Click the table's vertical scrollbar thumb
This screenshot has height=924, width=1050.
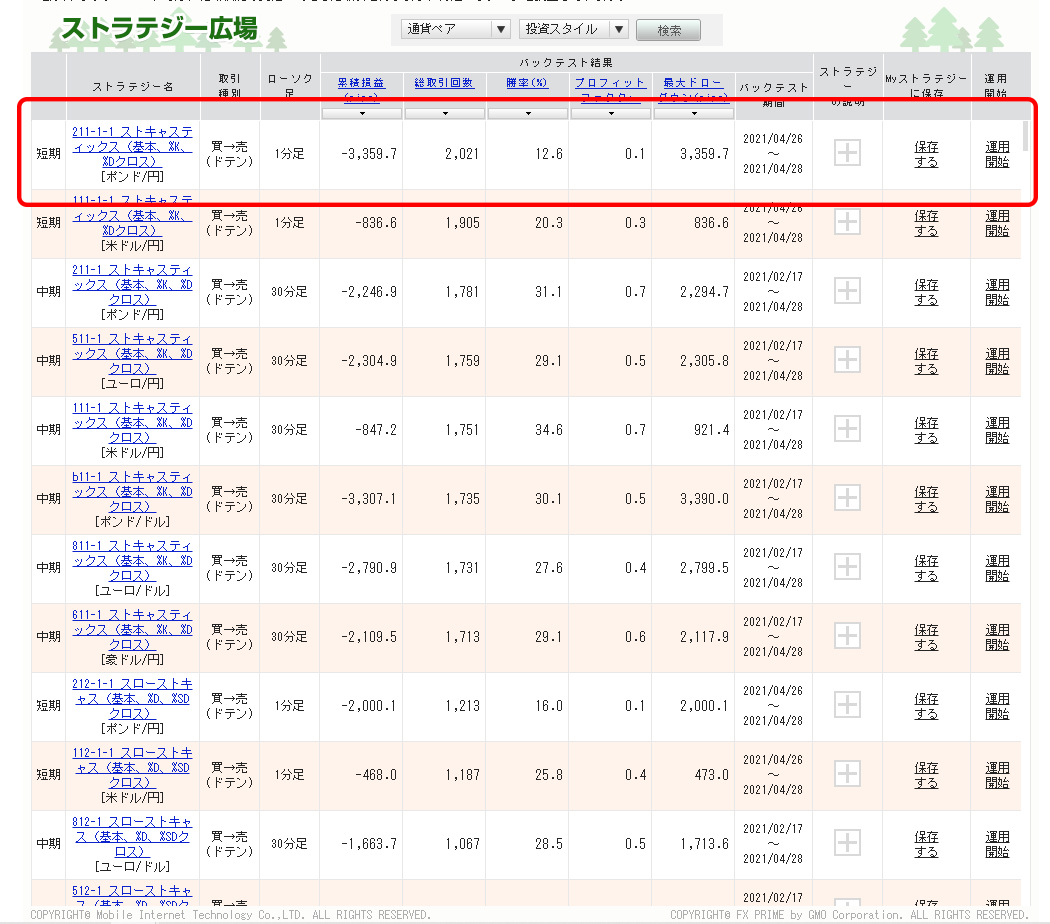point(1025,136)
